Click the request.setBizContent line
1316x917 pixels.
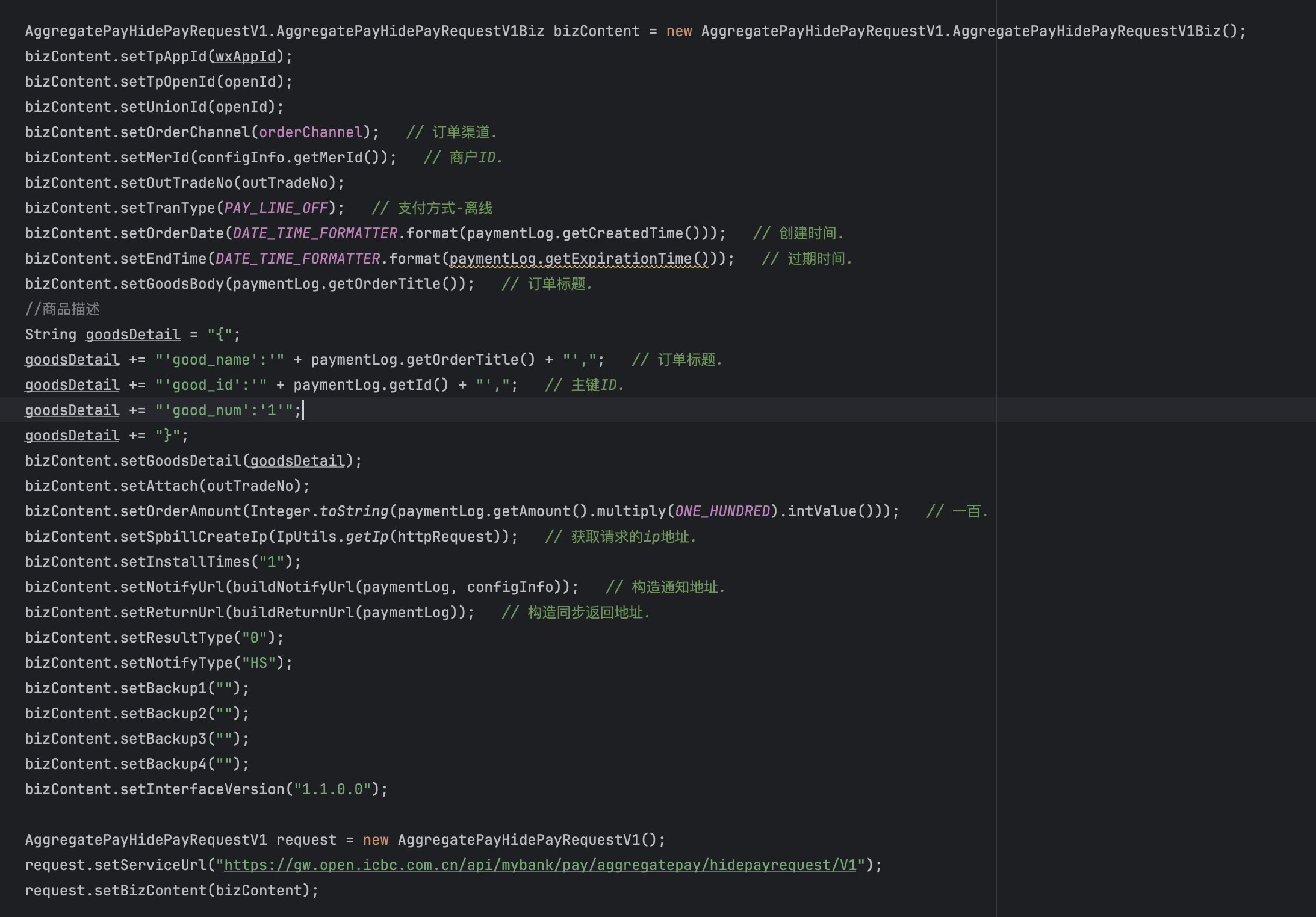[171, 891]
